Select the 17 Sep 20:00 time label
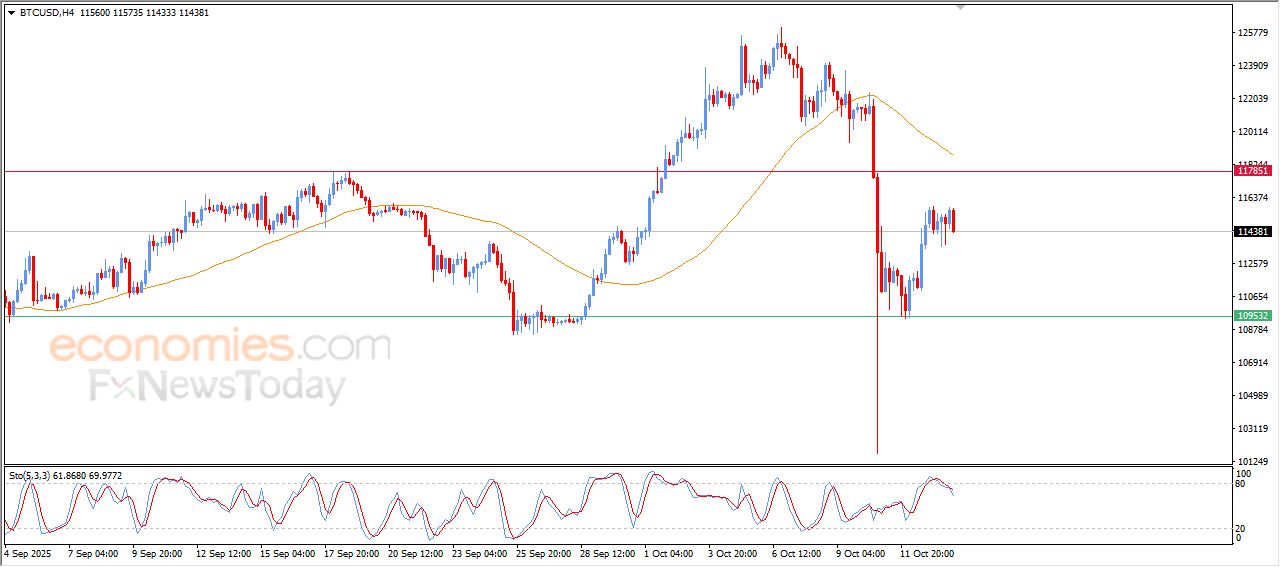1280x567 pixels. tap(348, 553)
